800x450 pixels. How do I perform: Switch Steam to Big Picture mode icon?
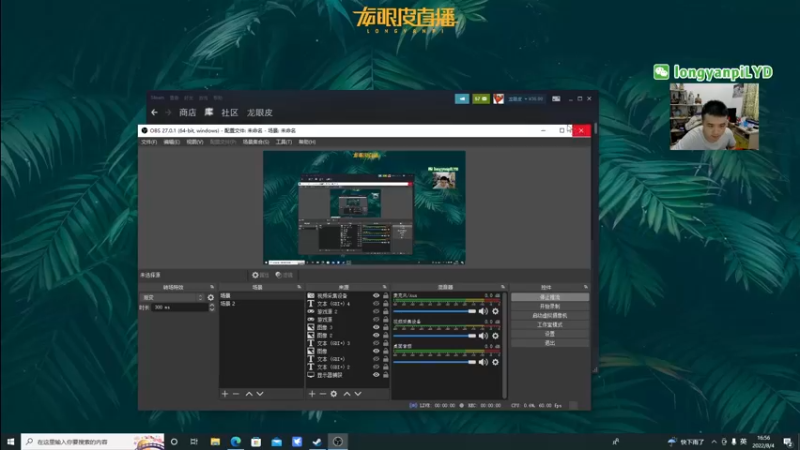tap(556, 98)
